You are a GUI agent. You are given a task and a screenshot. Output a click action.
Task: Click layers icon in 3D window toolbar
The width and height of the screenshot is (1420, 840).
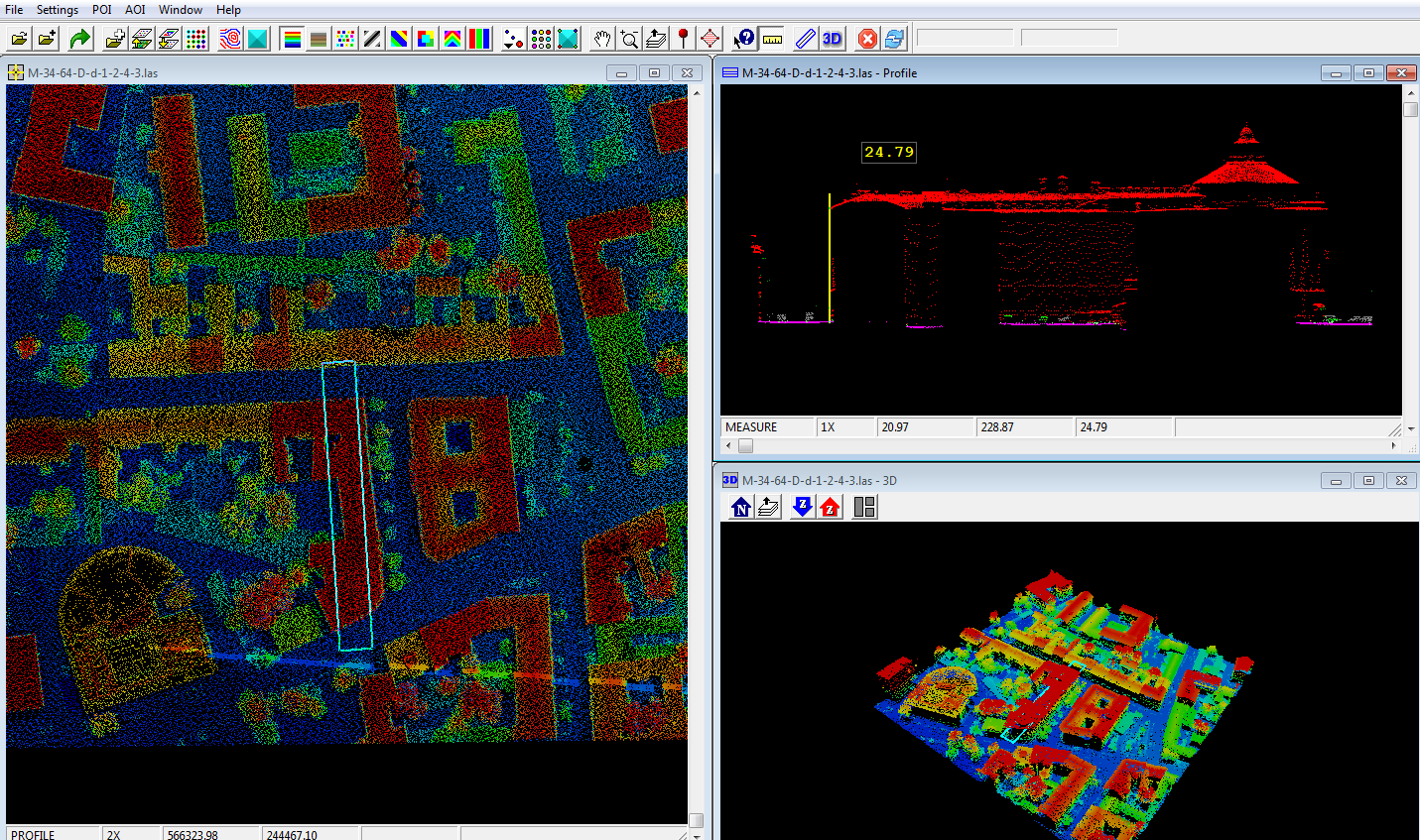tap(768, 507)
